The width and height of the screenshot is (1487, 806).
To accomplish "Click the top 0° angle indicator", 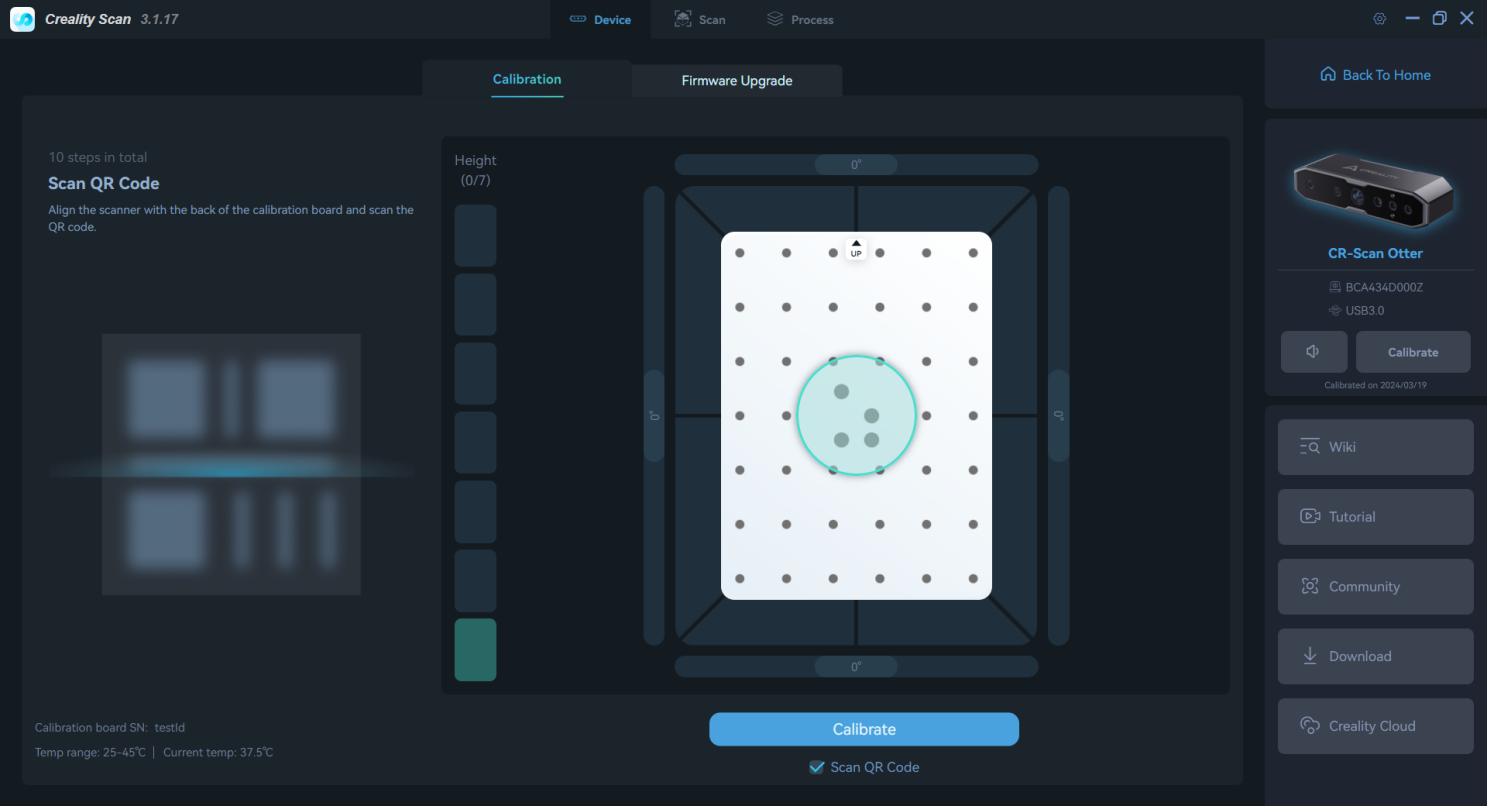I will coord(856,165).
